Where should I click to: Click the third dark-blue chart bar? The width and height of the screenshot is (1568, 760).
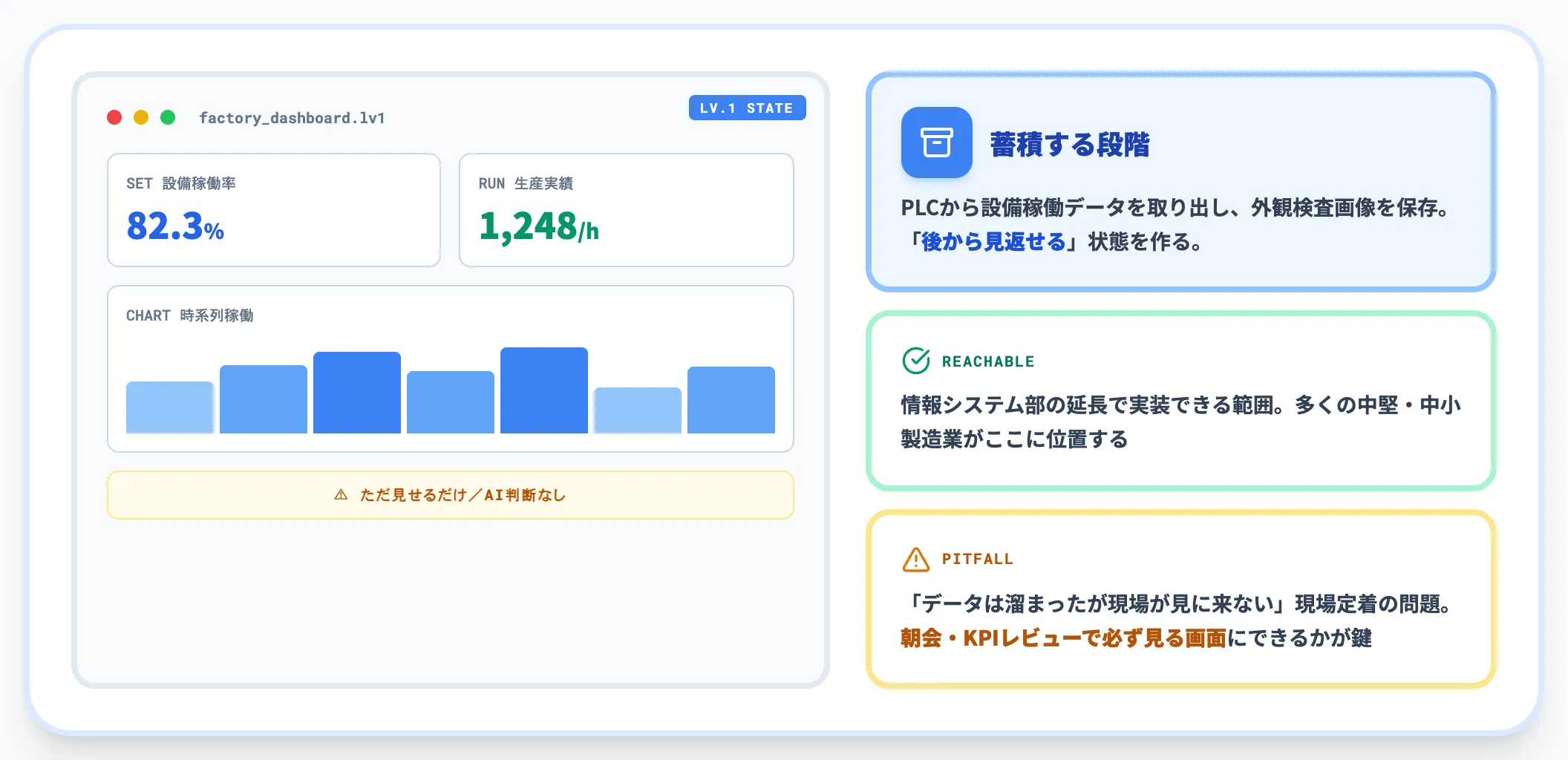click(357, 392)
